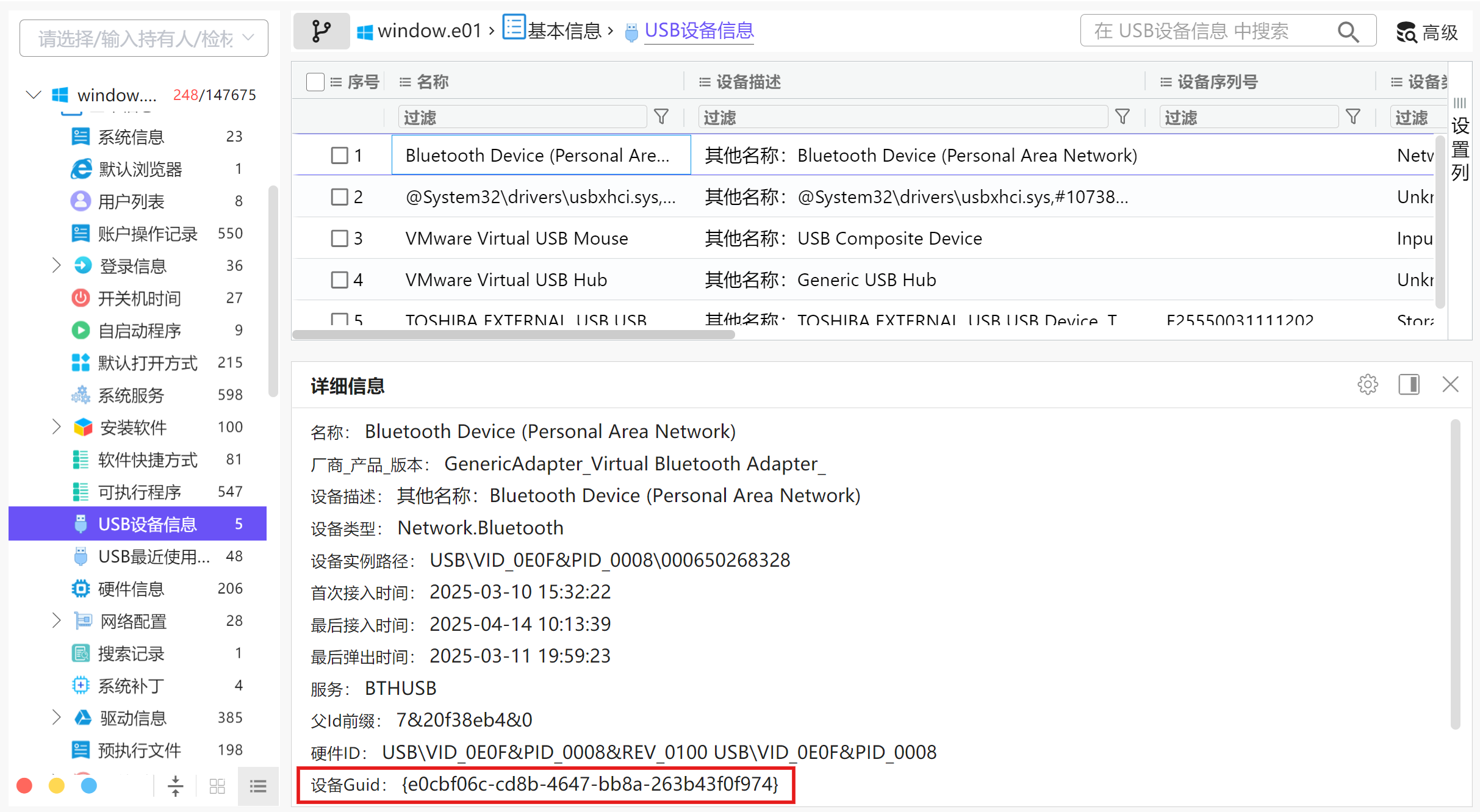Click the branch icon next to window.e01

[321, 31]
